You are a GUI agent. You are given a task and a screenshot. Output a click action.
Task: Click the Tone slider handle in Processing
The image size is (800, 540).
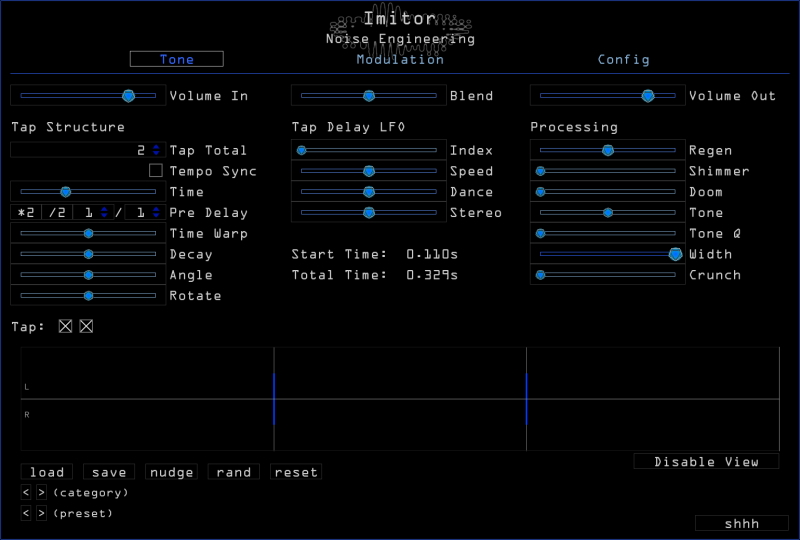click(608, 212)
